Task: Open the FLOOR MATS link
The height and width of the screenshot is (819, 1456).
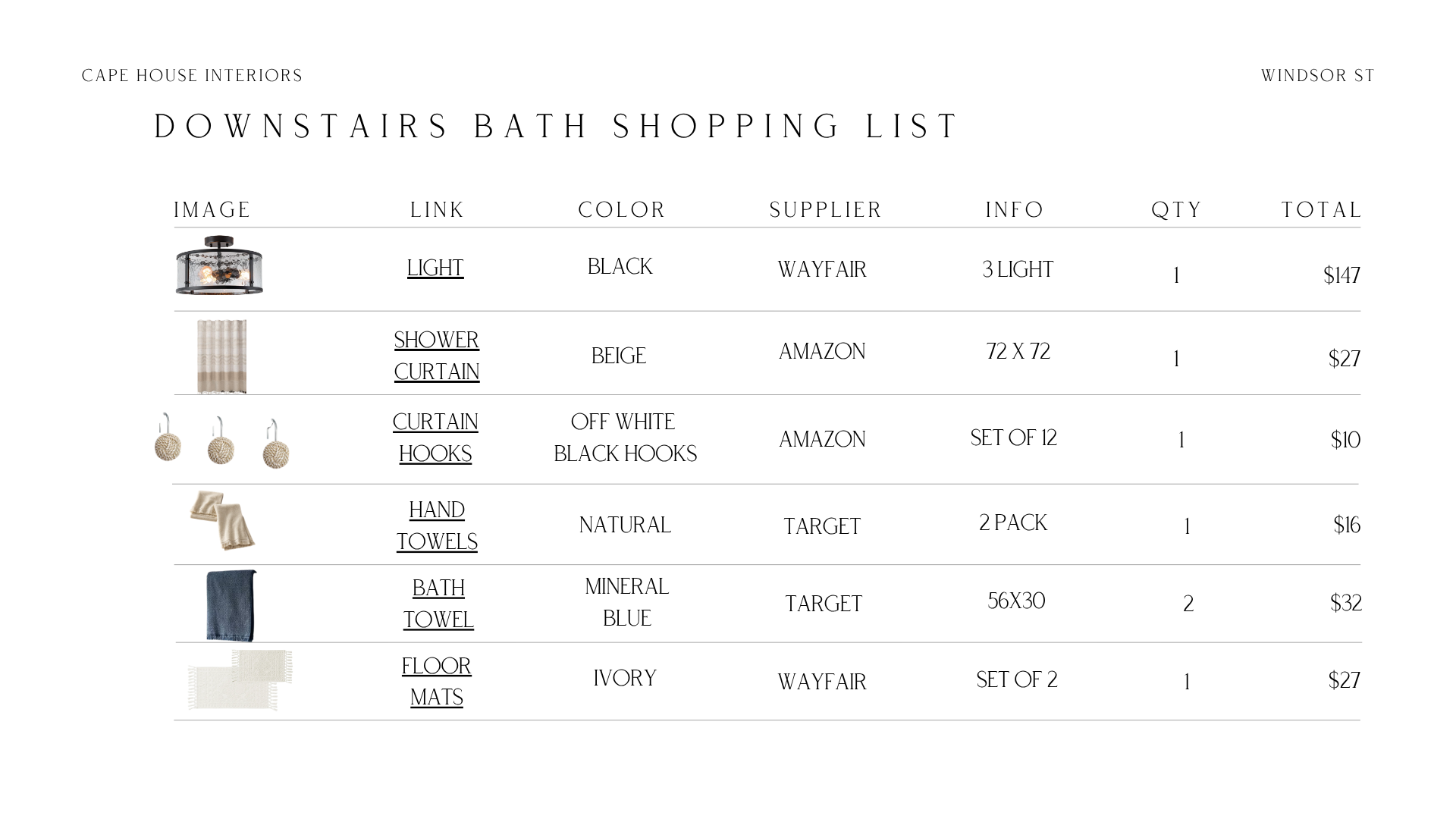Action: [437, 682]
